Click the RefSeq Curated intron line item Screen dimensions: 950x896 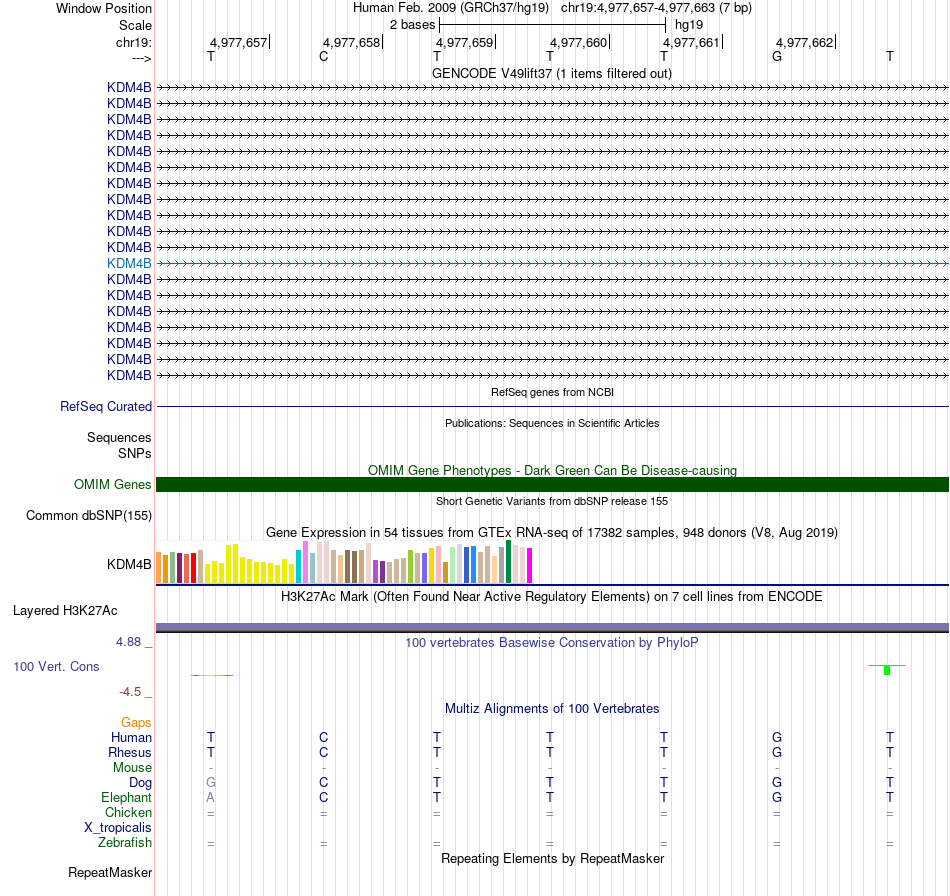[552, 407]
